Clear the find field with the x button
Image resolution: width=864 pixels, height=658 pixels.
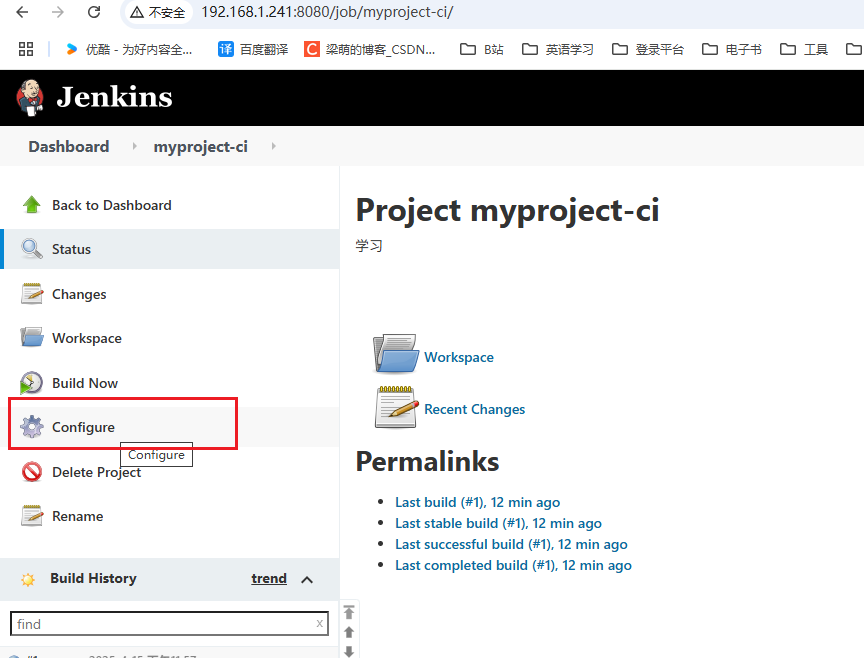320,623
